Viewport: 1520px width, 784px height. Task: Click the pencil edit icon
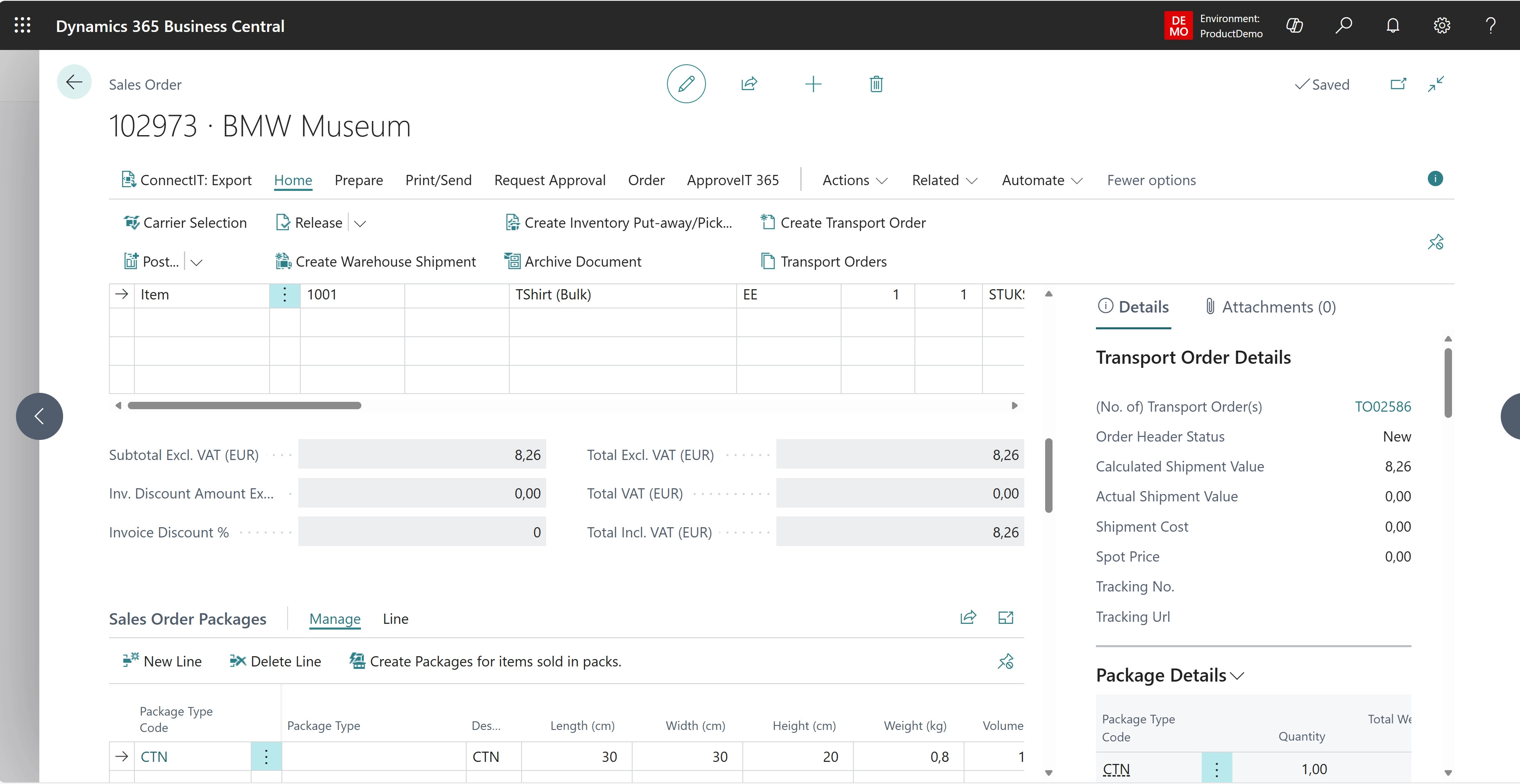click(686, 84)
